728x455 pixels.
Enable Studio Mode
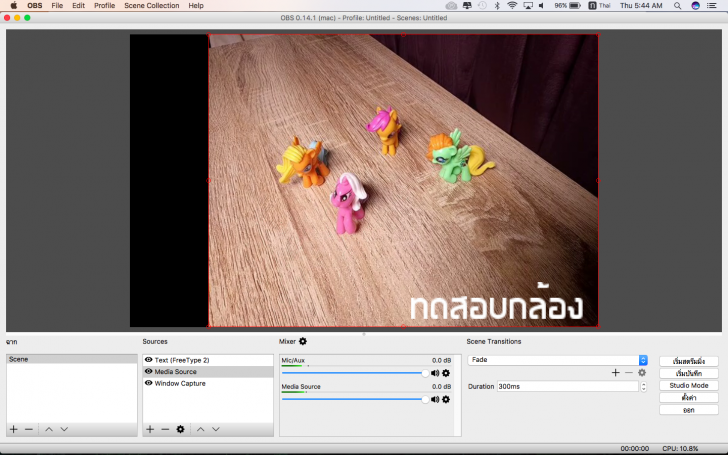click(689, 385)
